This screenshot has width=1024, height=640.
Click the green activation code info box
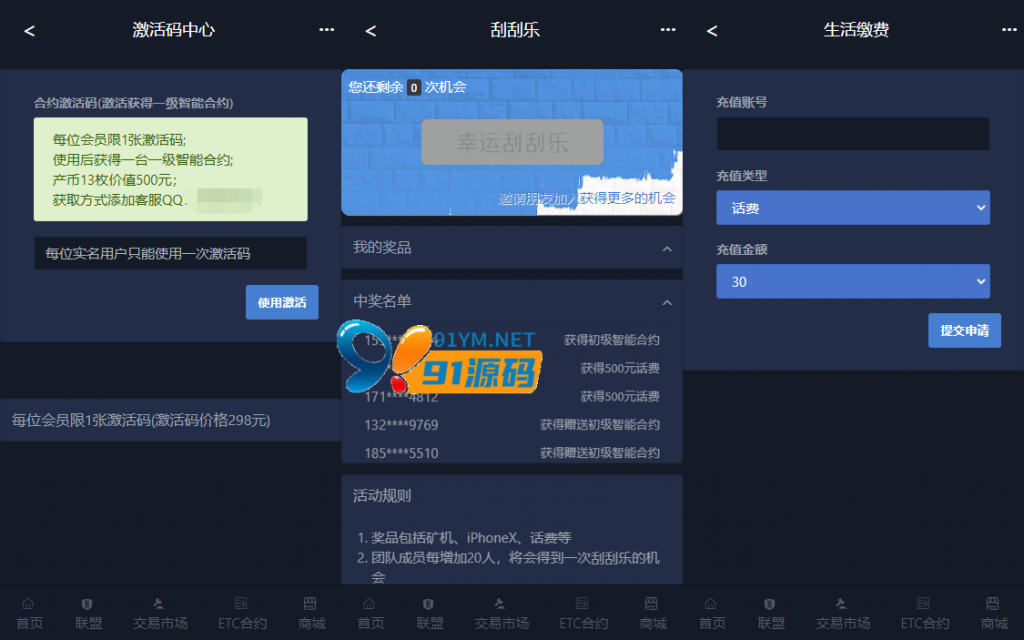tap(170, 169)
